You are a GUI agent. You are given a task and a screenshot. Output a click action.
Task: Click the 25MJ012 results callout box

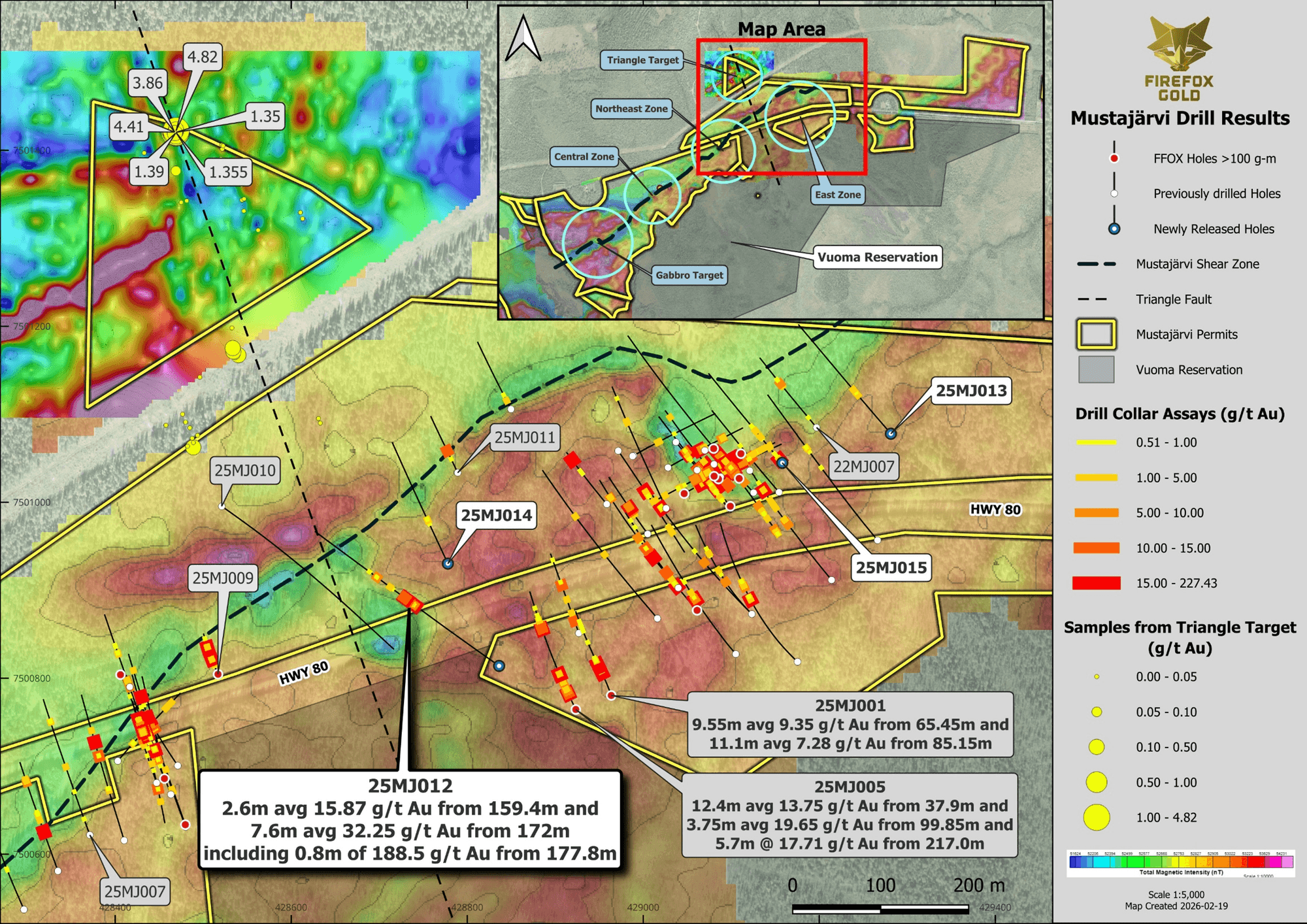[410, 819]
